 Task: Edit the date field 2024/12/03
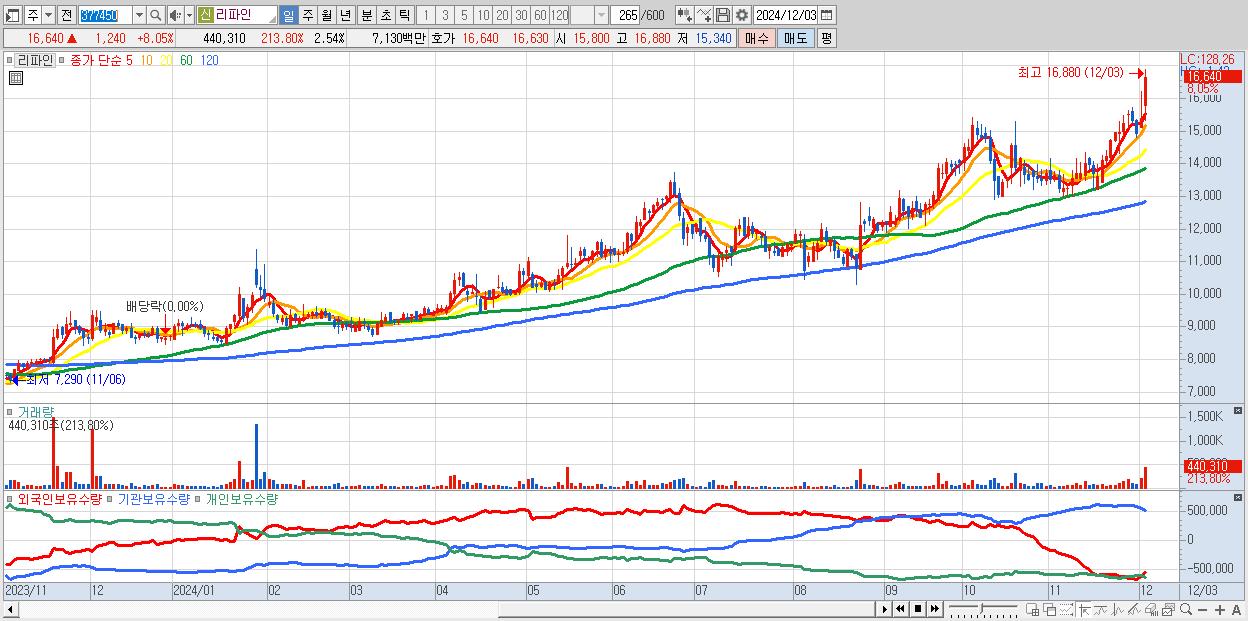[786, 15]
